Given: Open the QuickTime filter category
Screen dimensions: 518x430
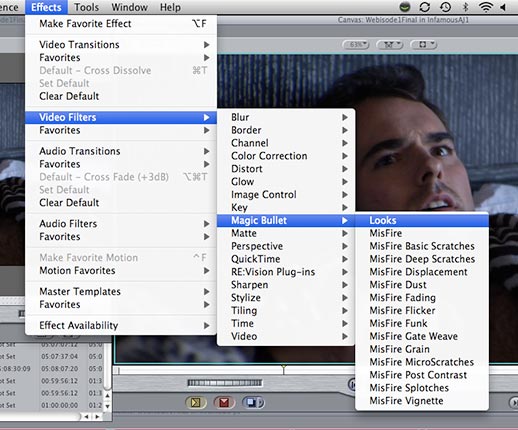Looking at the screenshot, I should (x=286, y=259).
